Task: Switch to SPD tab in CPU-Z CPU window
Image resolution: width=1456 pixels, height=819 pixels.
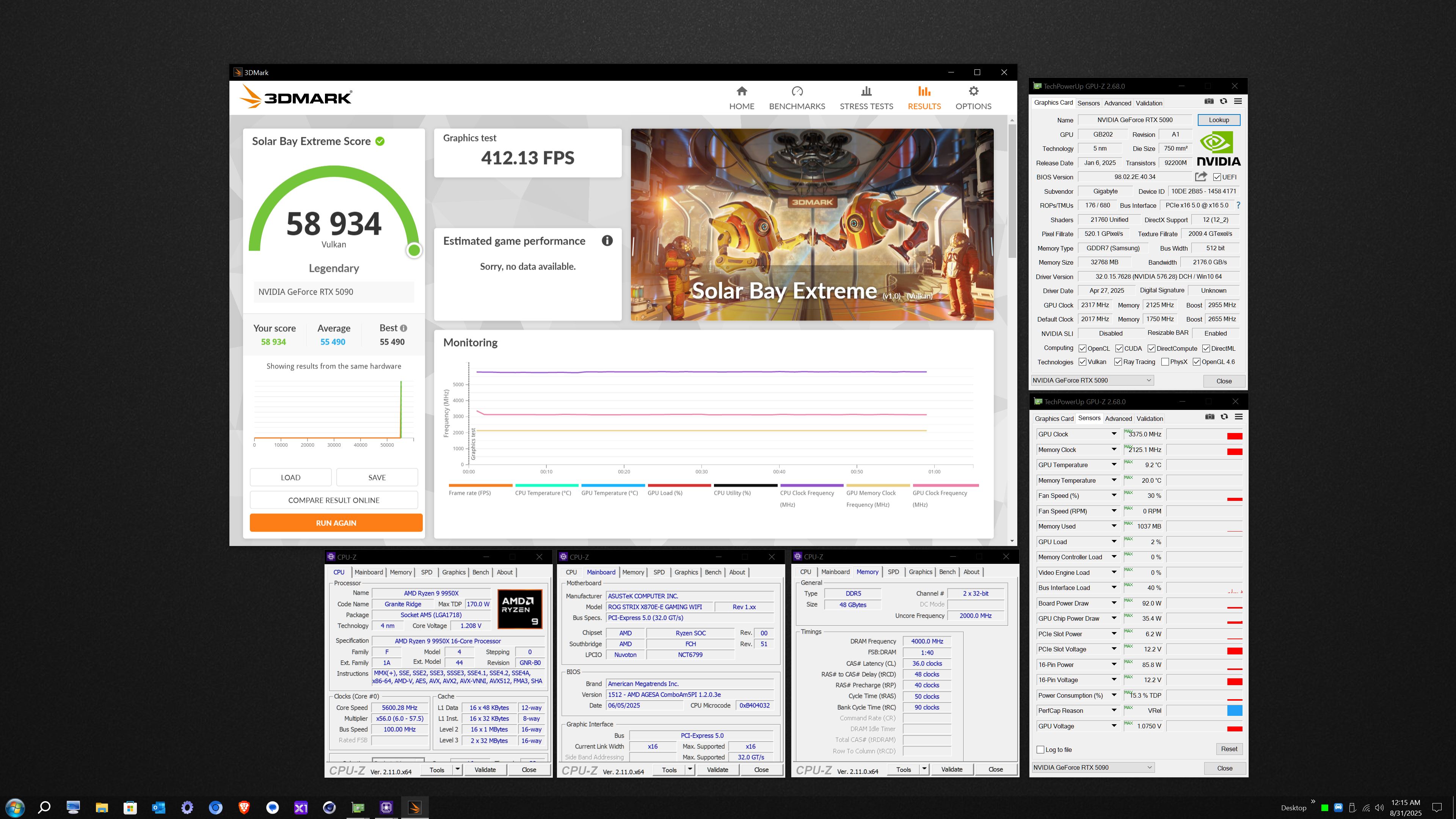Action: (427, 572)
